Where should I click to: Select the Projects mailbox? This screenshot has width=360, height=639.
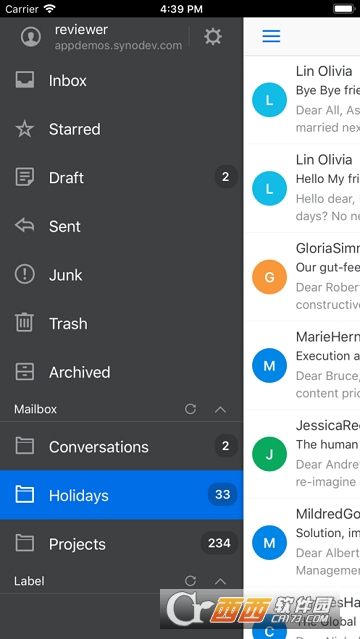121,544
